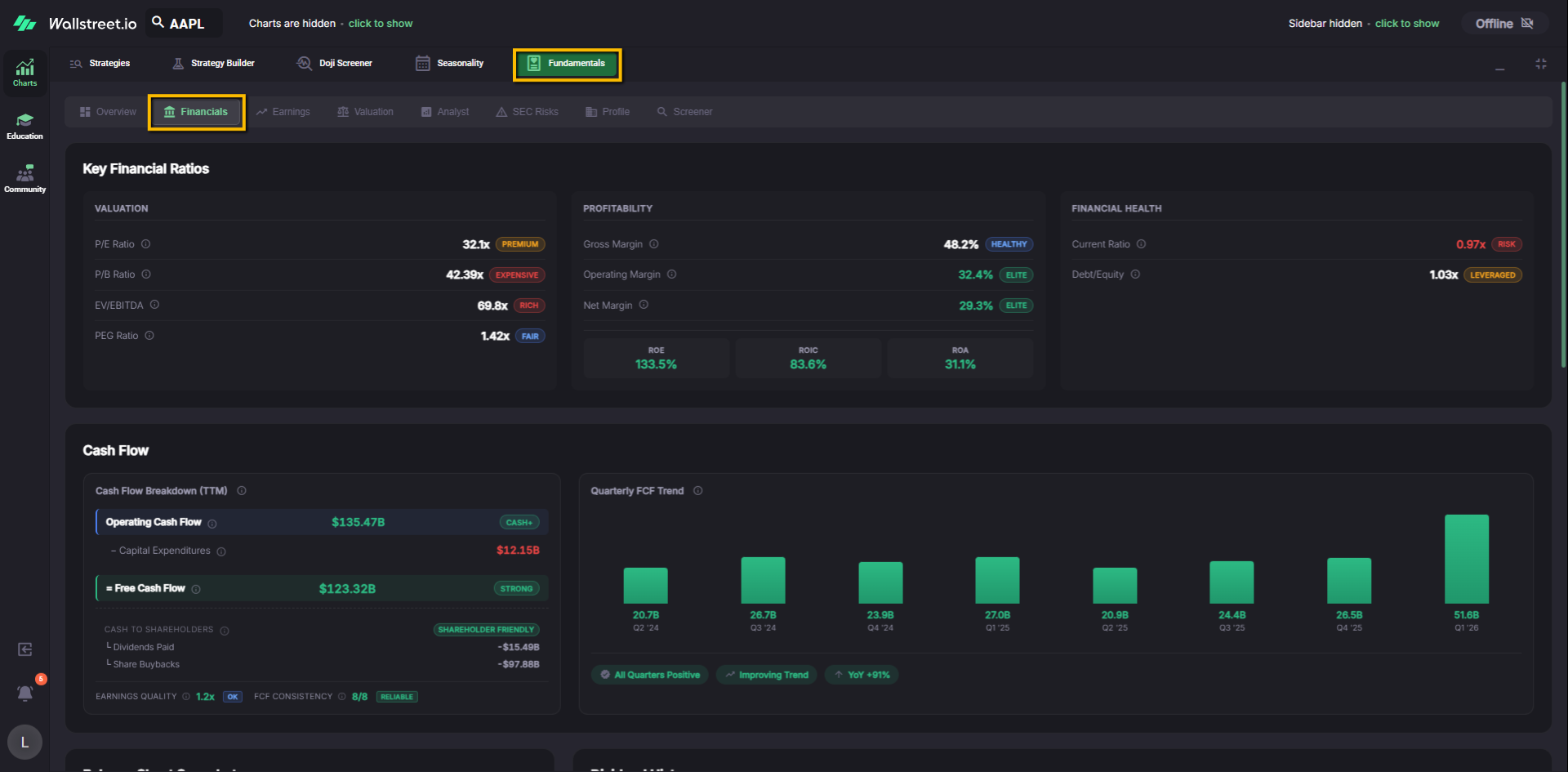Show the hidden sidebar via click to show
This screenshot has width=1568, height=772.
pyautogui.click(x=1406, y=24)
